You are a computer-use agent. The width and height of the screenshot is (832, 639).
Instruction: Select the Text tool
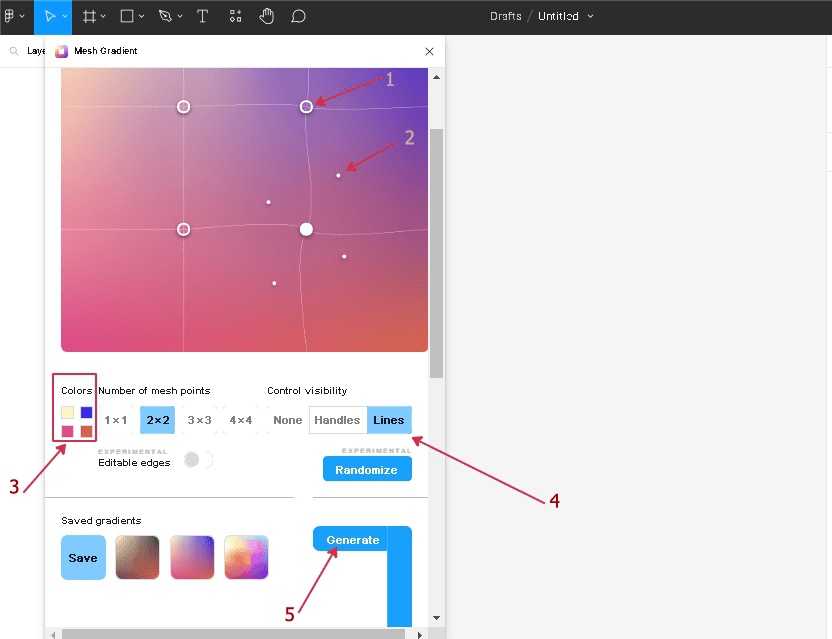click(203, 16)
